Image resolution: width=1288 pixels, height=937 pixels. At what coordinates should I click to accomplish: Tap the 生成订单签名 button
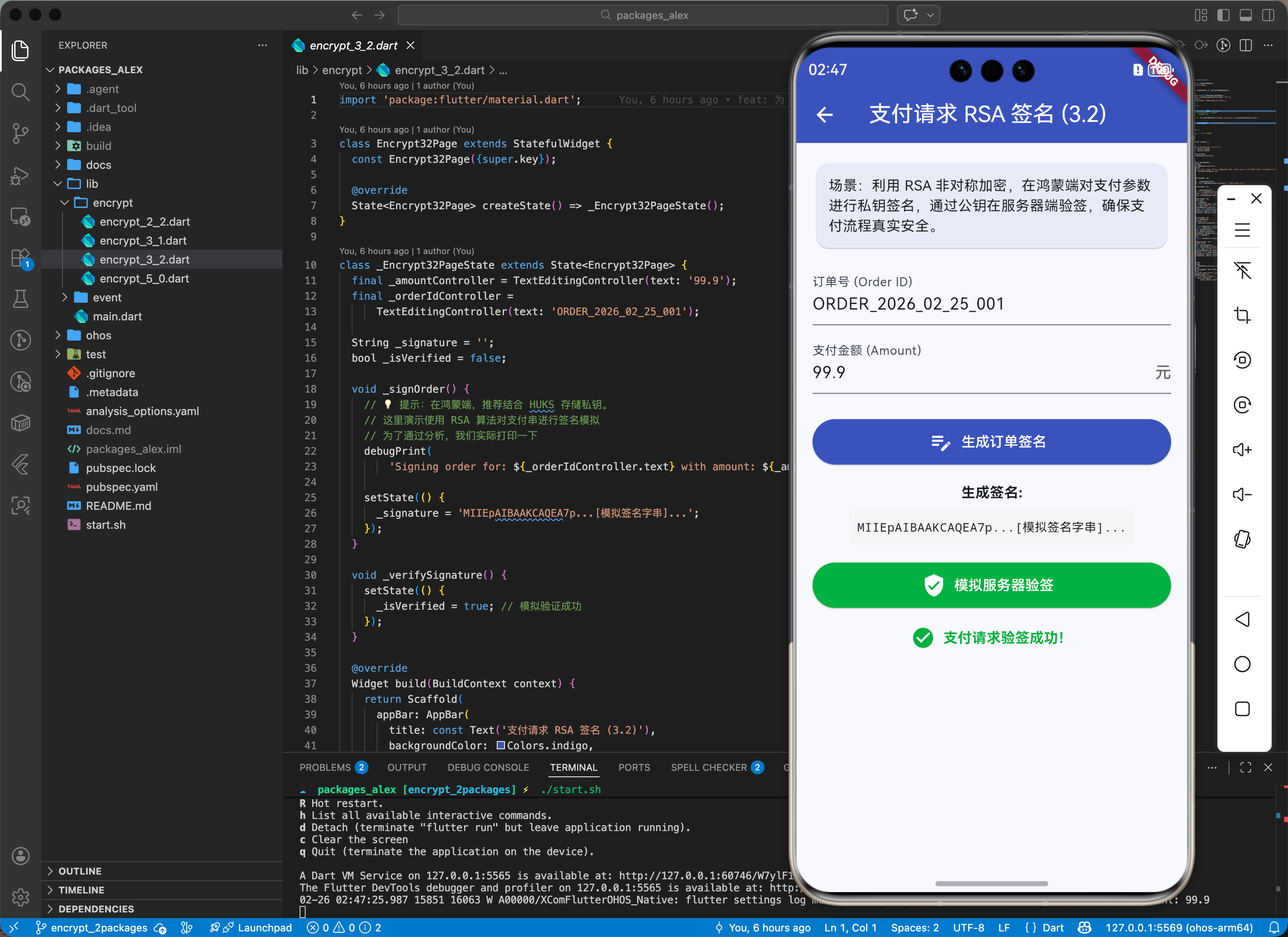[991, 442]
